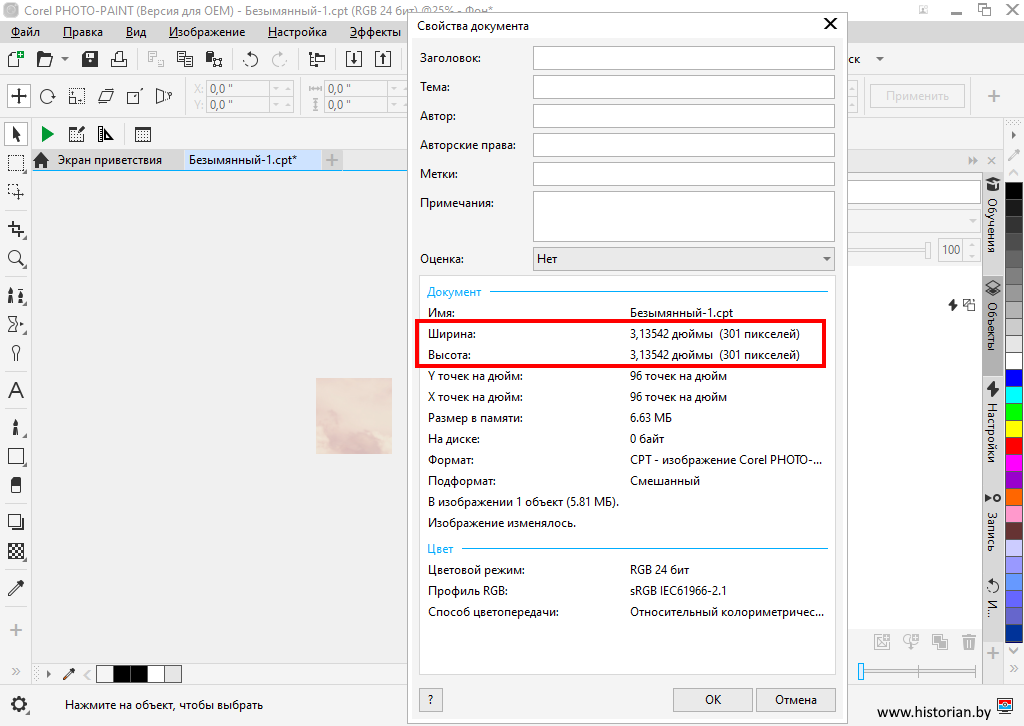Open the Файл menu
The width and height of the screenshot is (1024, 726).
tap(25, 32)
